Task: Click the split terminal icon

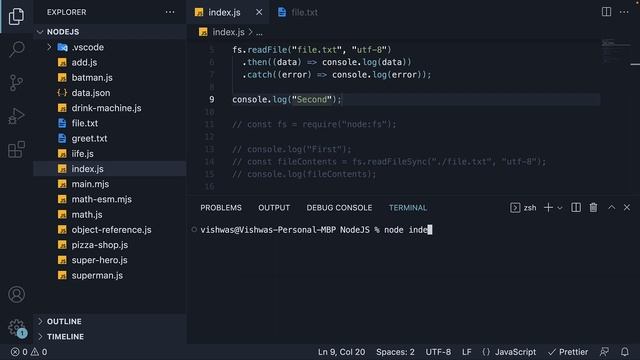Action: point(576,208)
